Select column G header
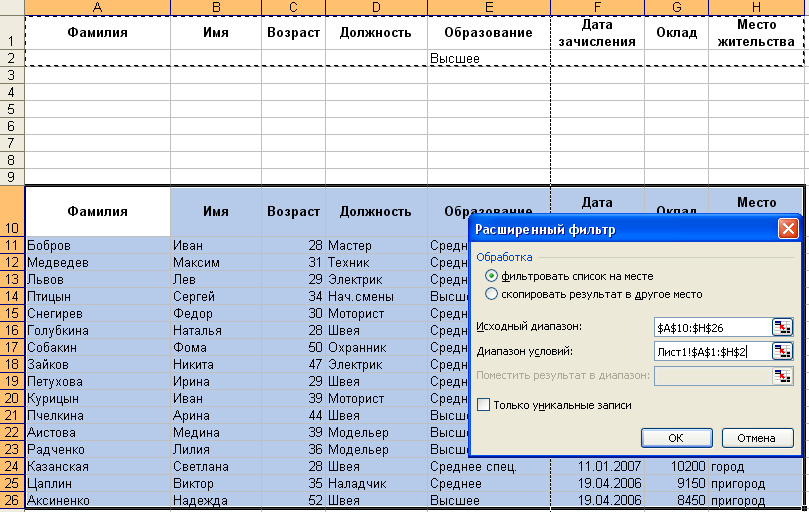809x512 pixels. [x=676, y=7]
